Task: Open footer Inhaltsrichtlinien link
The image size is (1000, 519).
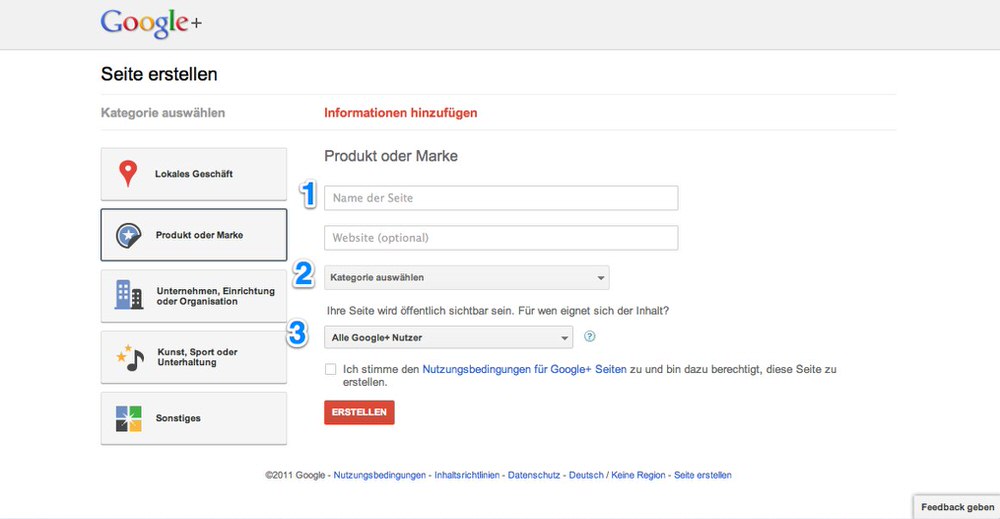Action: coord(467,475)
